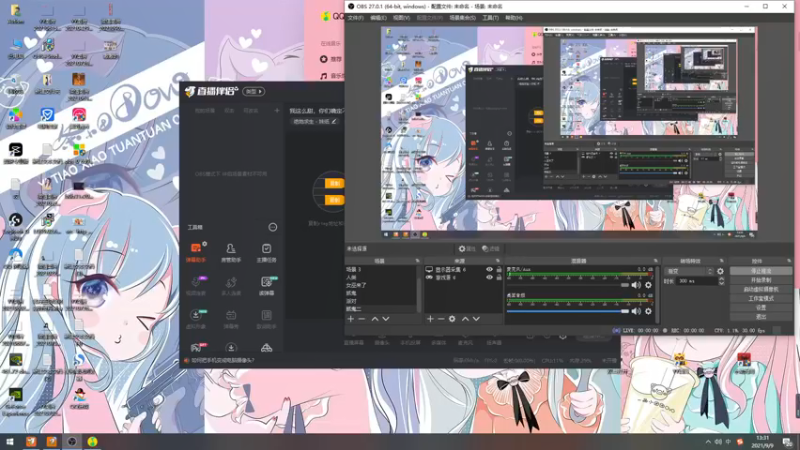The height and width of the screenshot is (450, 800).
Task: Click the mixer dock vertical scrollbar
Action: [x=658, y=294]
